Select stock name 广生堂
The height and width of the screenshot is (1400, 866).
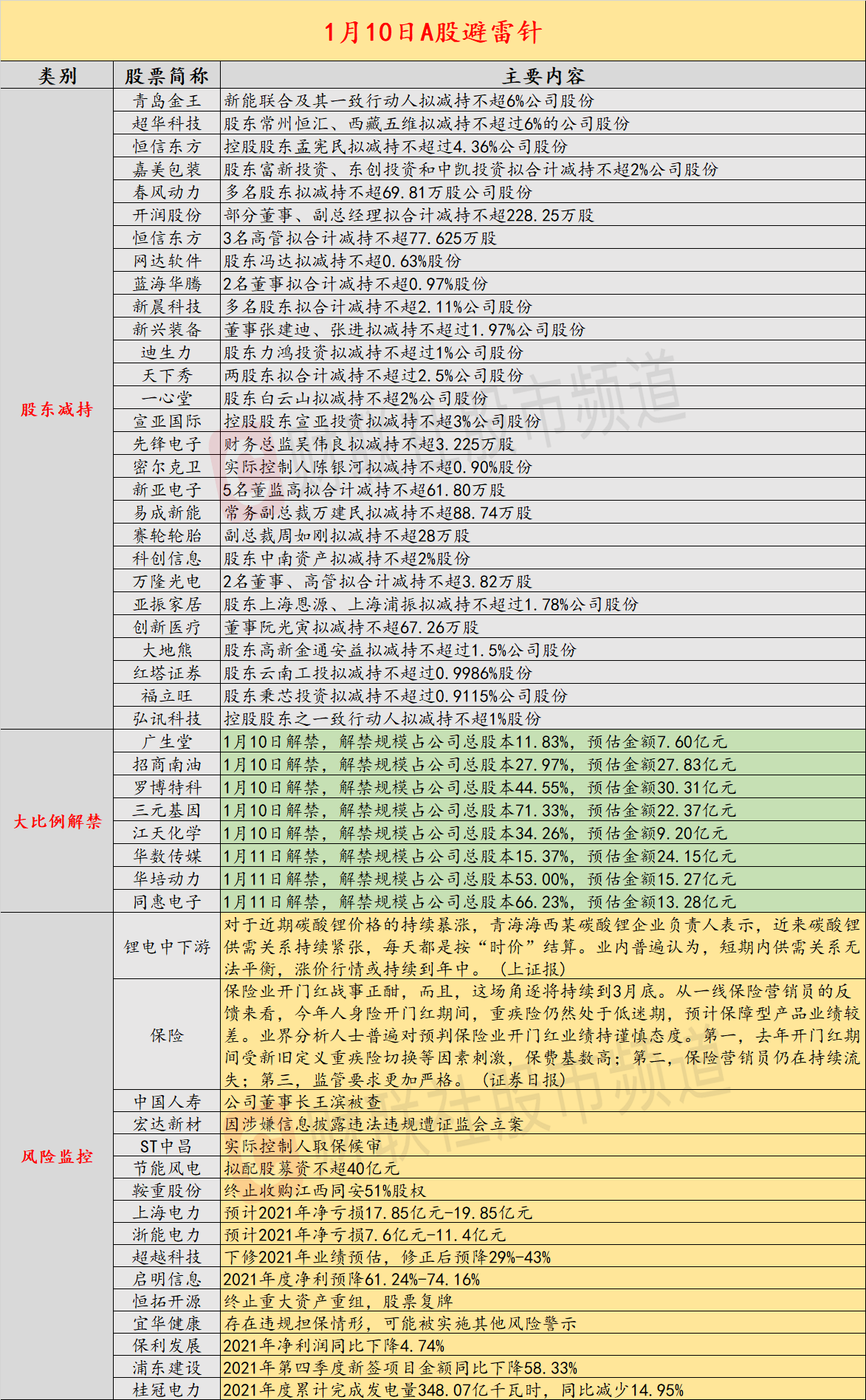click(167, 741)
